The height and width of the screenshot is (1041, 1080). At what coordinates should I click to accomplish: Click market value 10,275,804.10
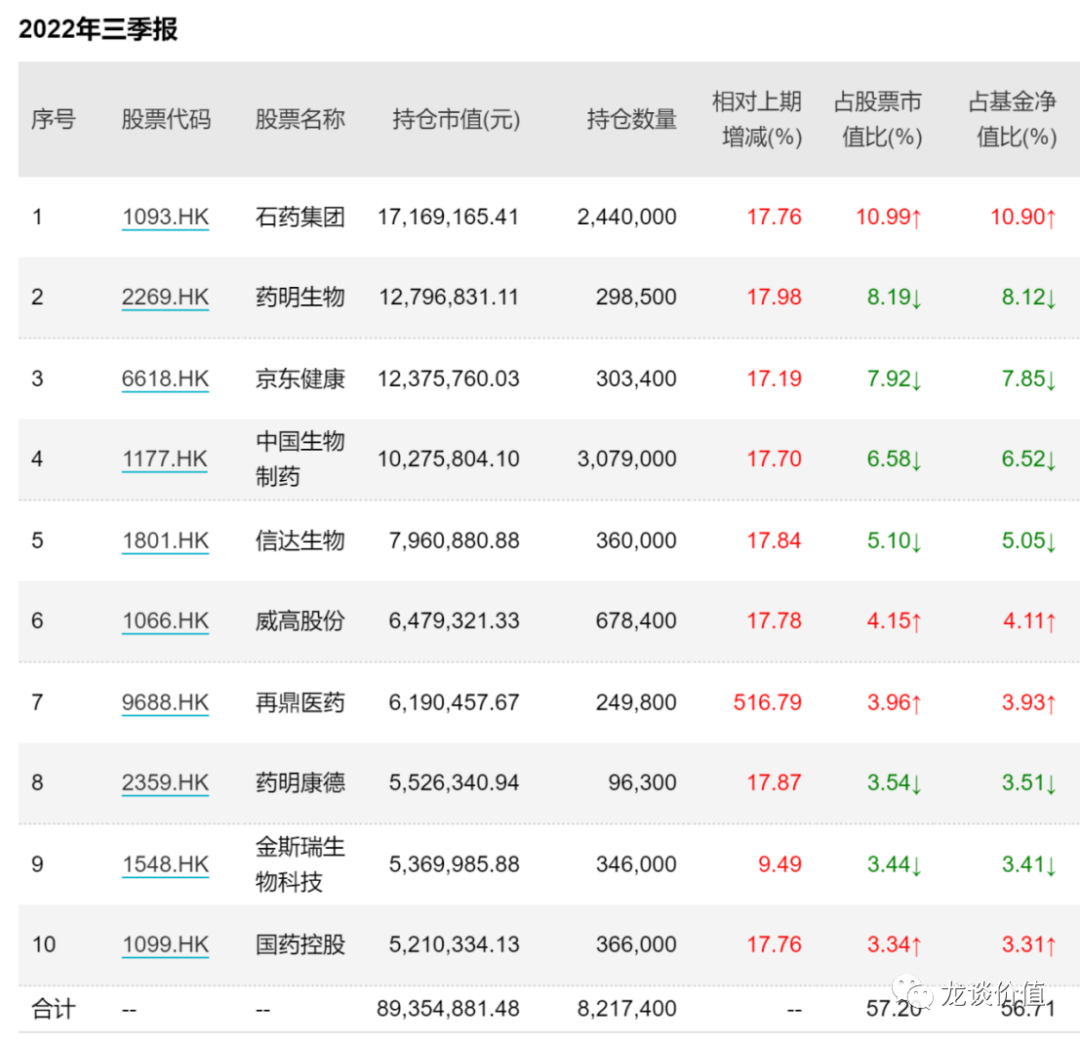[448, 459]
